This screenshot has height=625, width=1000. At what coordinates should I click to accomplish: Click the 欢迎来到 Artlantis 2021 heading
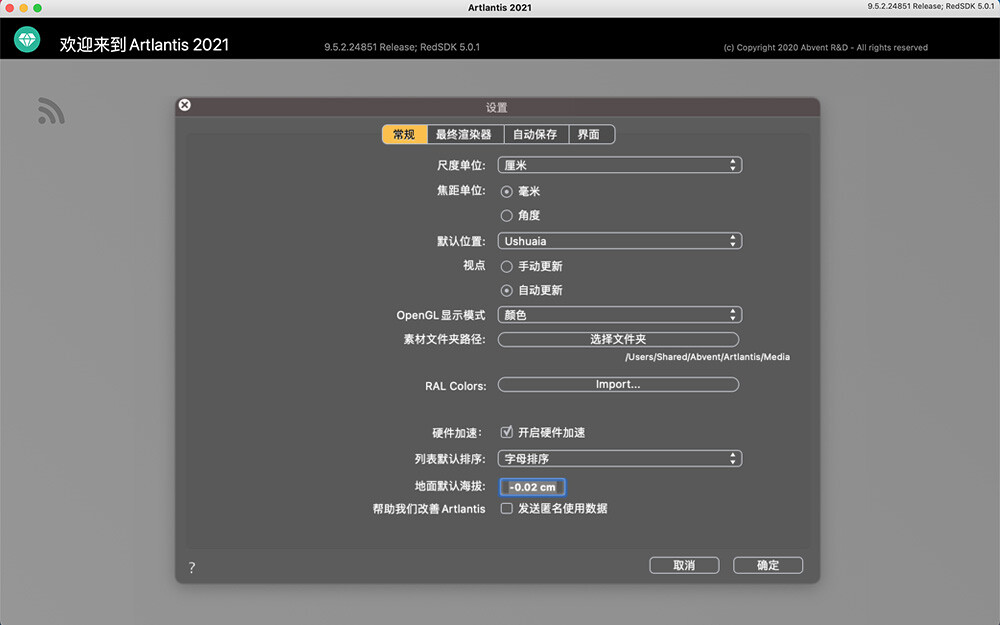pos(144,45)
